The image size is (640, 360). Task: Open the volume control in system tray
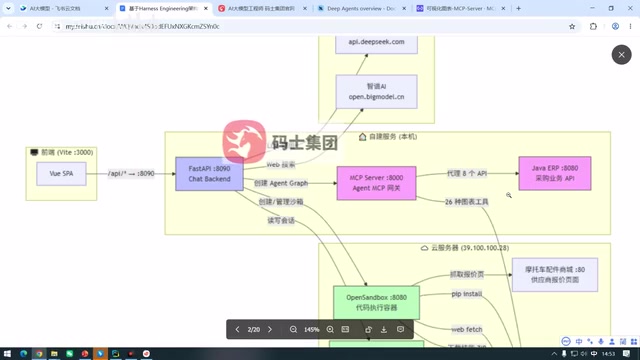[584, 353]
